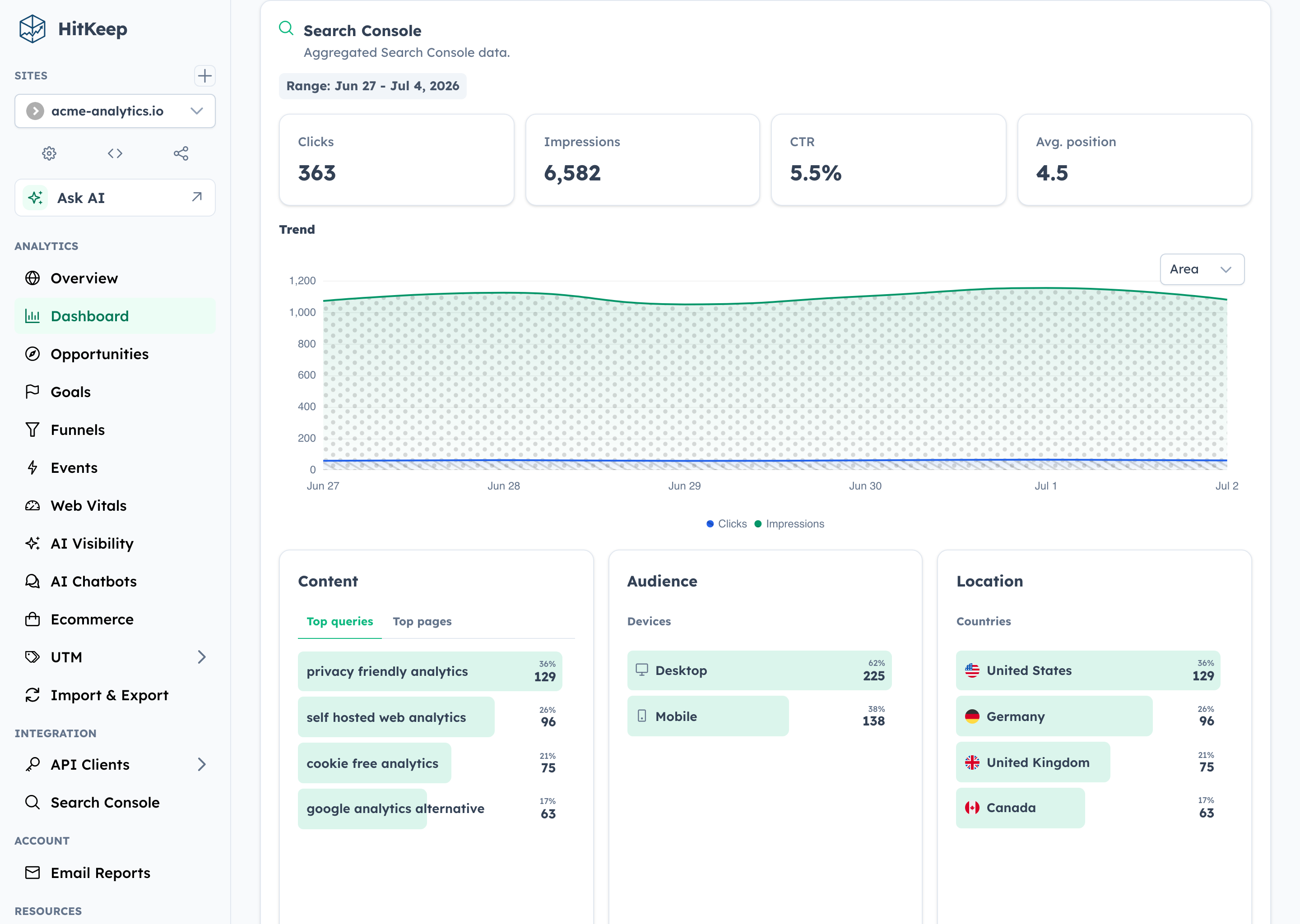Image resolution: width=1300 pixels, height=924 pixels.
Task: Select the United States country row
Action: click(x=1088, y=670)
